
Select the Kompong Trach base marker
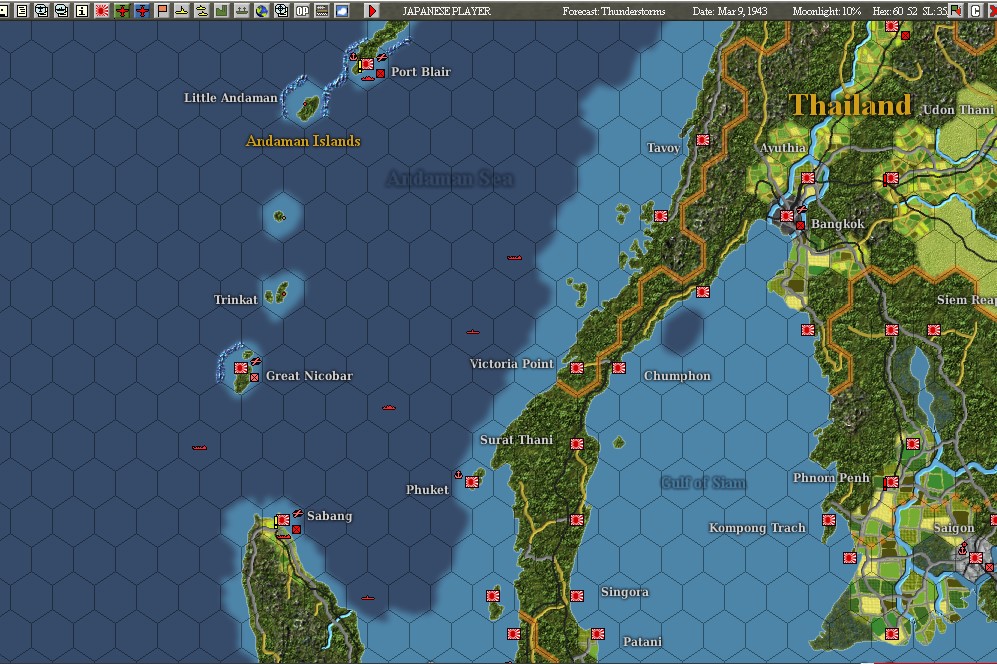(x=829, y=520)
